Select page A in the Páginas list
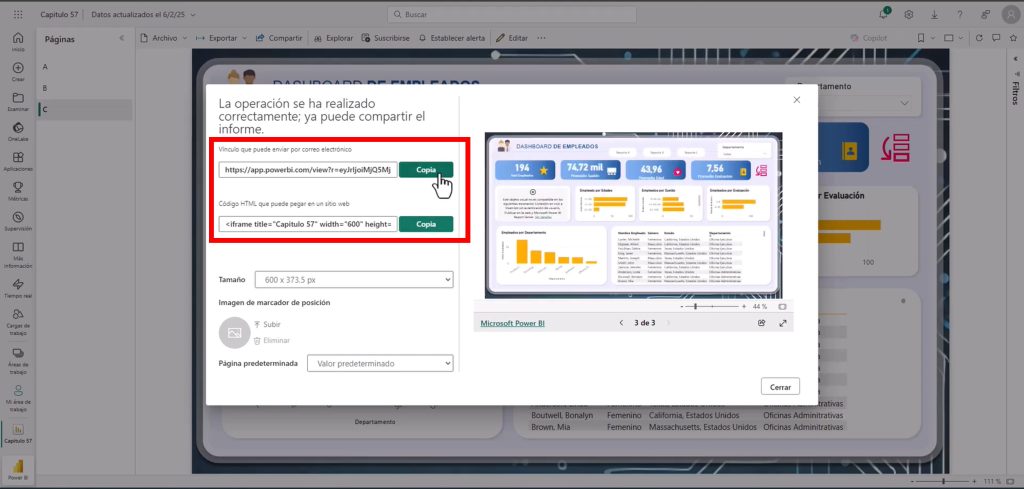The image size is (1024, 489). (45, 65)
